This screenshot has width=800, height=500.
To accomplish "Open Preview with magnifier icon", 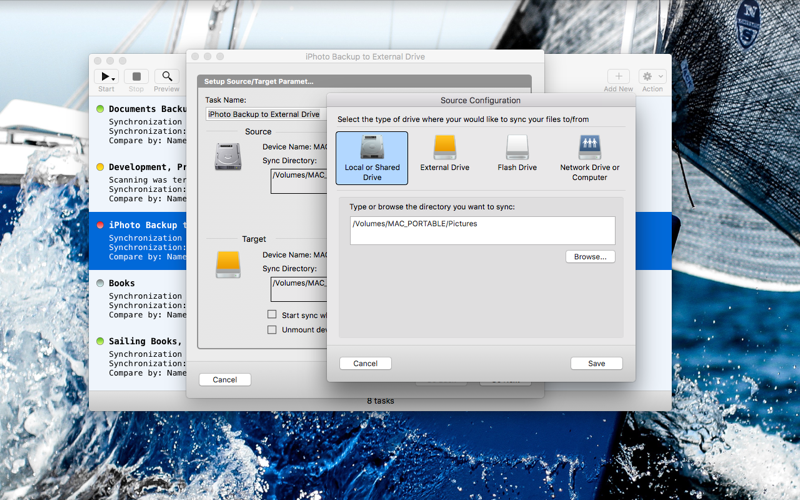I will tap(167, 77).
